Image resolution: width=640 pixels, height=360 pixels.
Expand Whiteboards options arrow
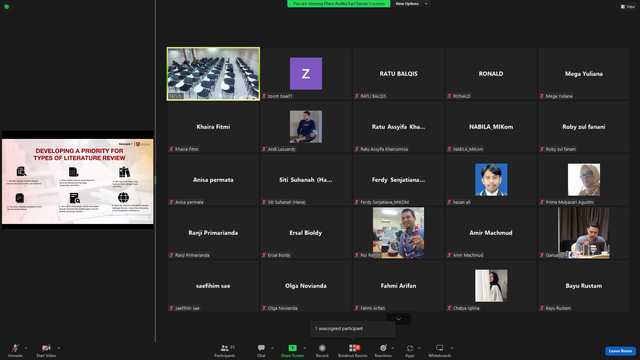point(452,348)
